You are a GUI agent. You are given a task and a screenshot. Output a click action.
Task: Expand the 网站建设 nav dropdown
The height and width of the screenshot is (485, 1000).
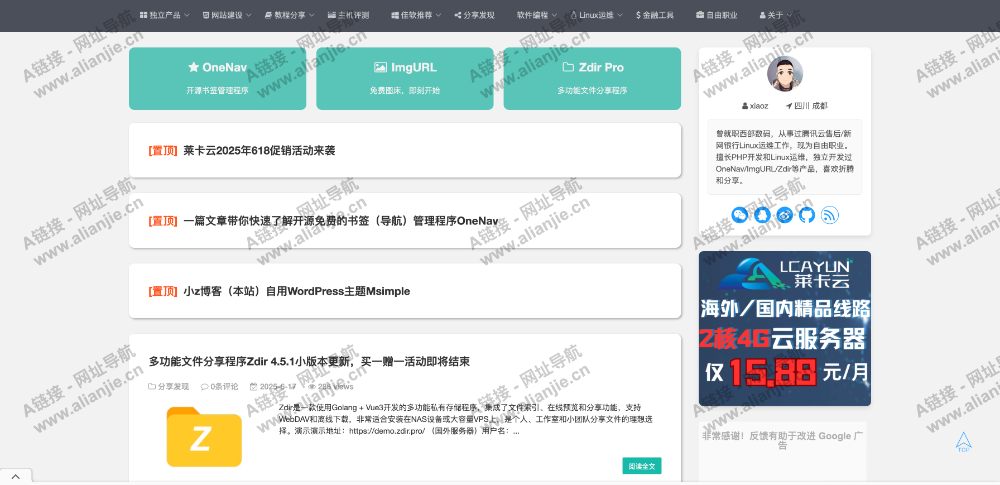pos(227,15)
